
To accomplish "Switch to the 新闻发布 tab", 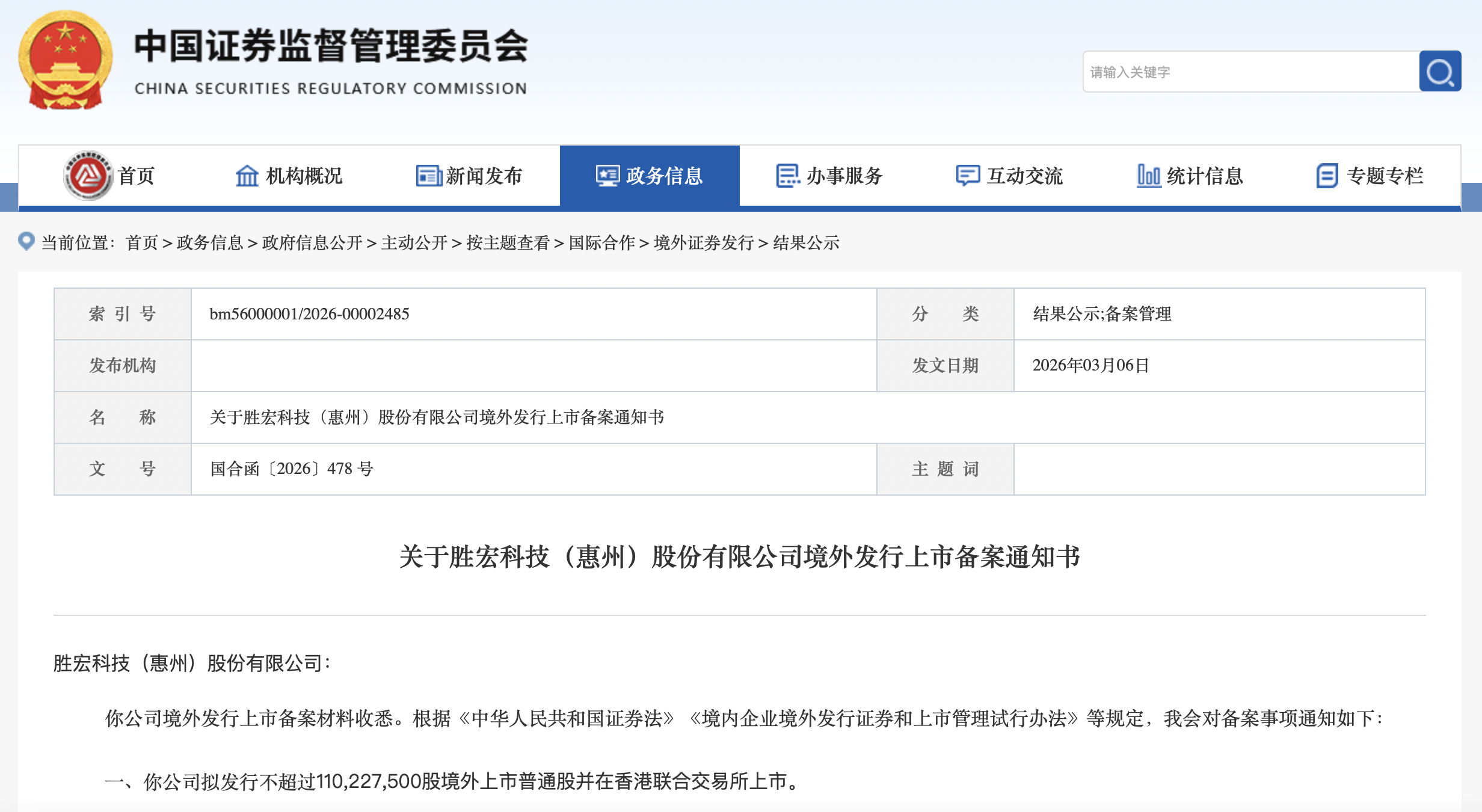I will coord(484,176).
